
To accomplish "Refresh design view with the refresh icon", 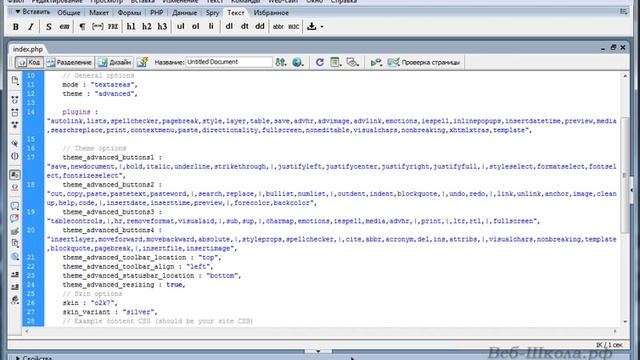I will click(320, 62).
